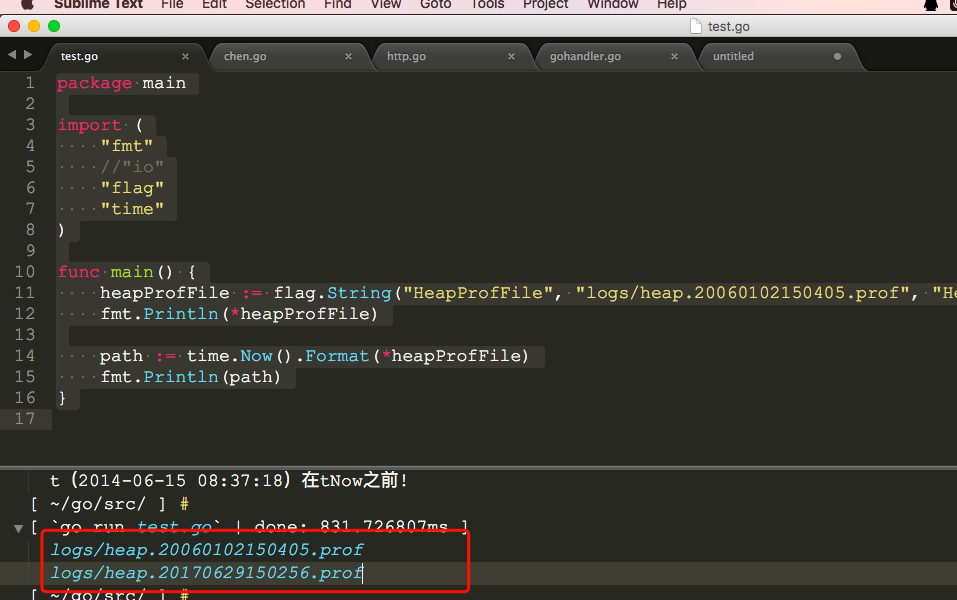Click the 'func' keyword on line 10

(x=79, y=272)
